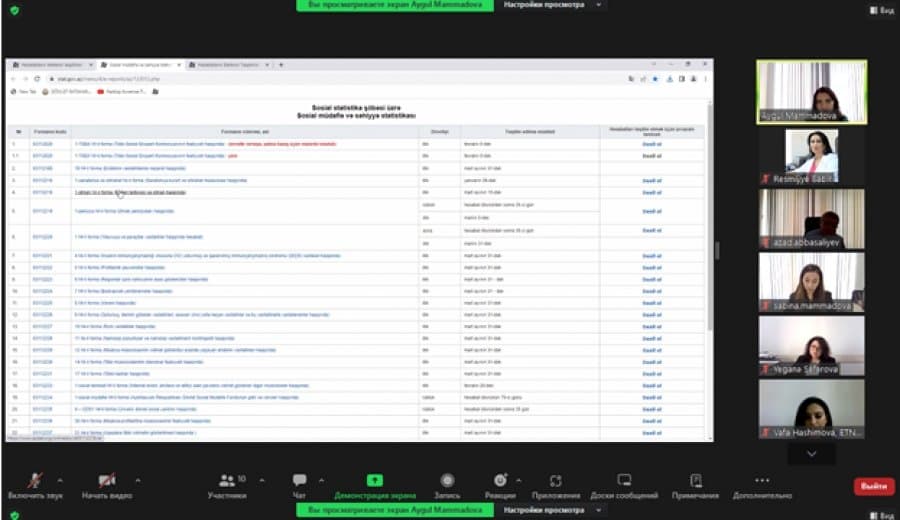
Task: Select Yegana Safarova's video thumbnail
Action: click(x=812, y=346)
